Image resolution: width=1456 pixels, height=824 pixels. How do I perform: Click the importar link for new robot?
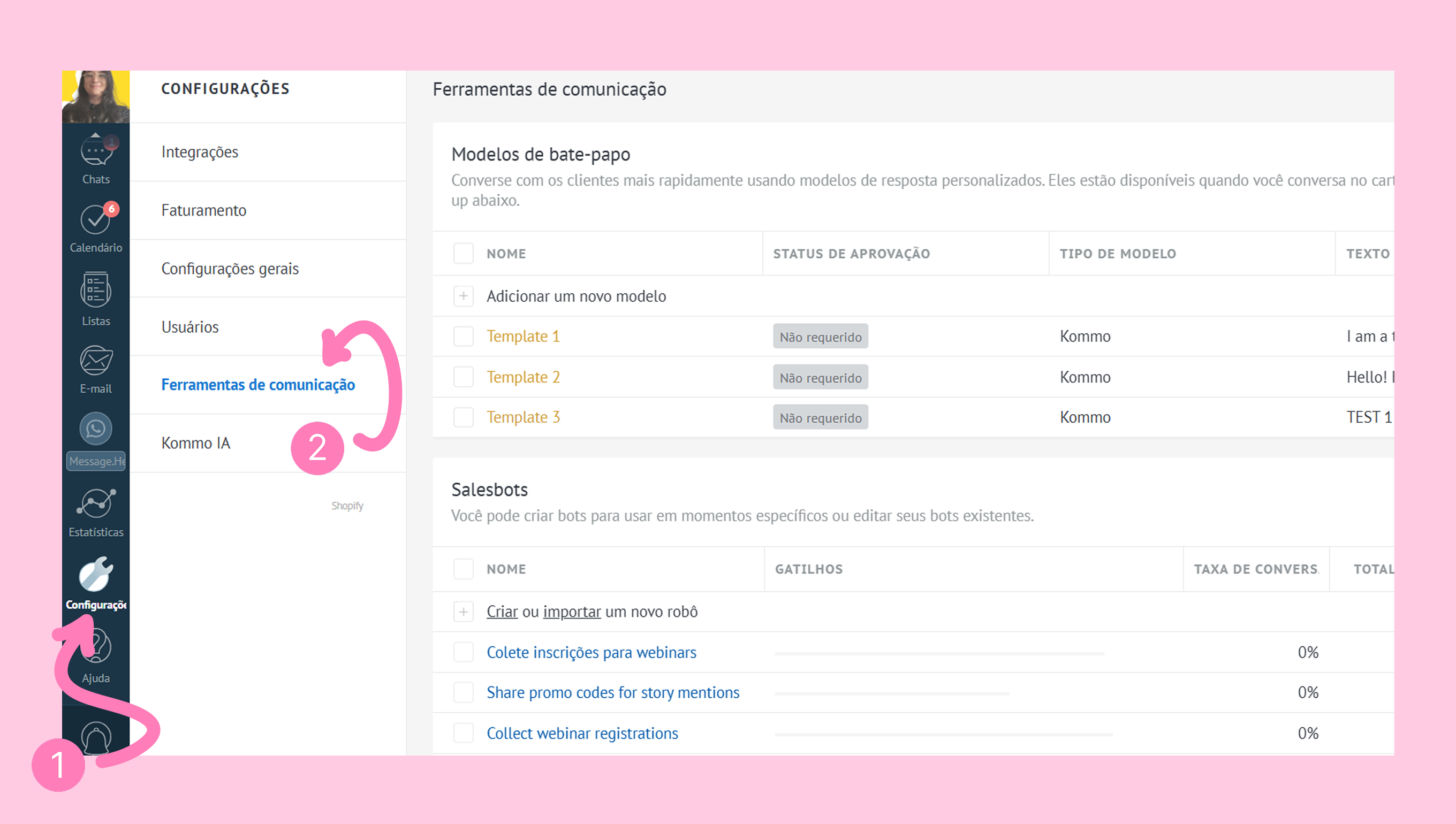[x=572, y=612]
